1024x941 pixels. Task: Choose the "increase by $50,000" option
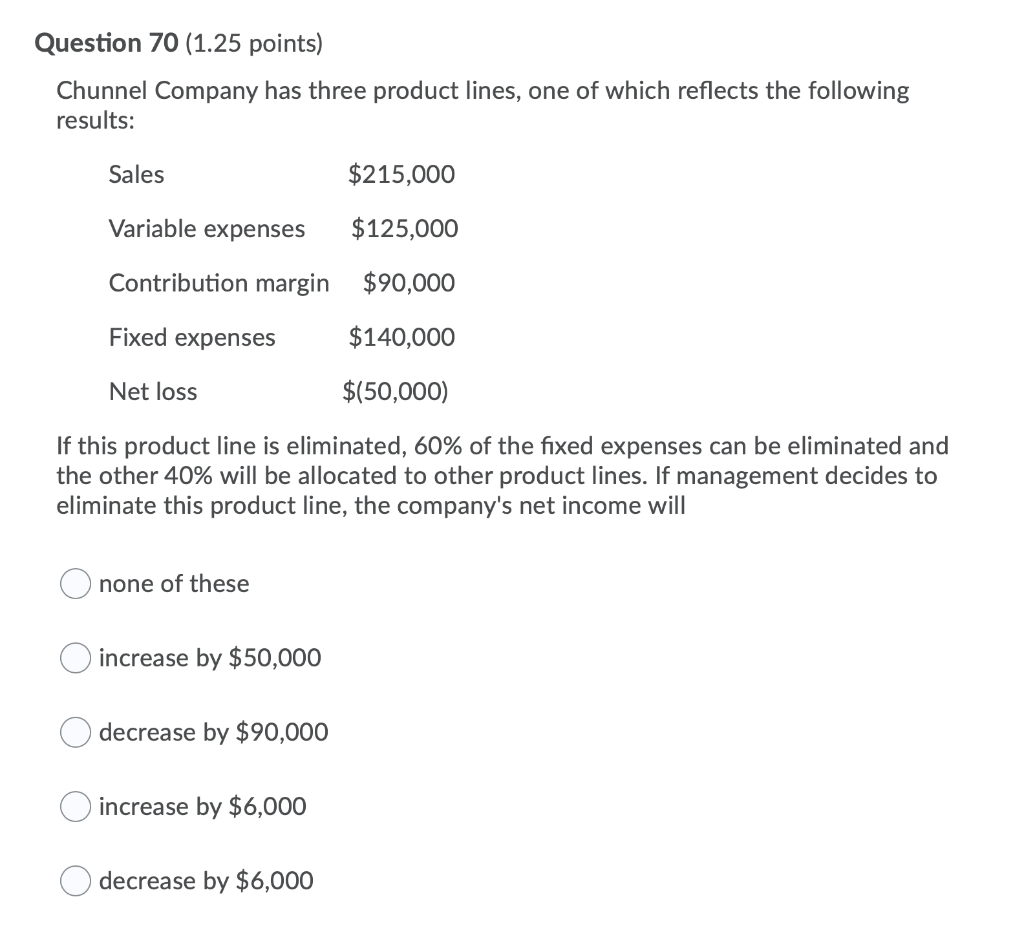pos(75,658)
